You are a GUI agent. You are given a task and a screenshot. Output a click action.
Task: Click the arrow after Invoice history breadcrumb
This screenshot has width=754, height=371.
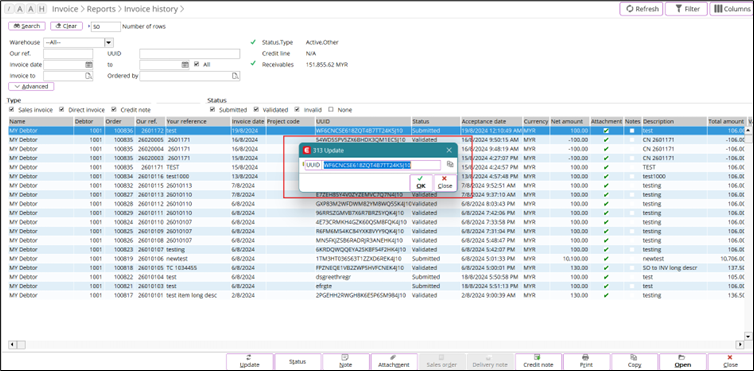pos(182,9)
